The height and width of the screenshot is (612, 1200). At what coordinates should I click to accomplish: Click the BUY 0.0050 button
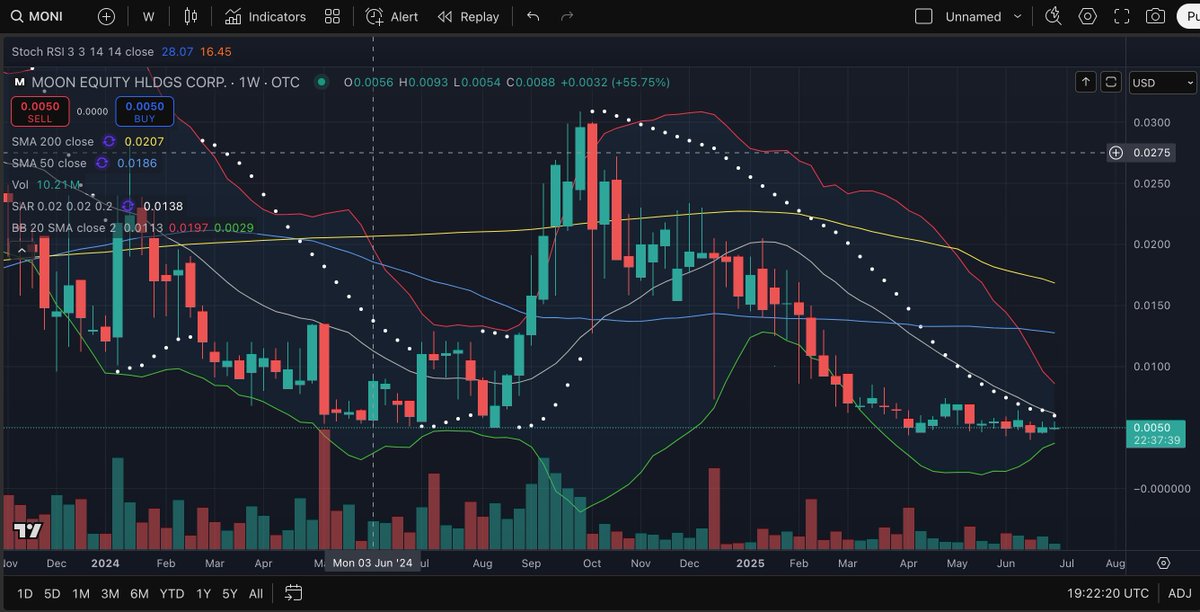pyautogui.click(x=144, y=111)
